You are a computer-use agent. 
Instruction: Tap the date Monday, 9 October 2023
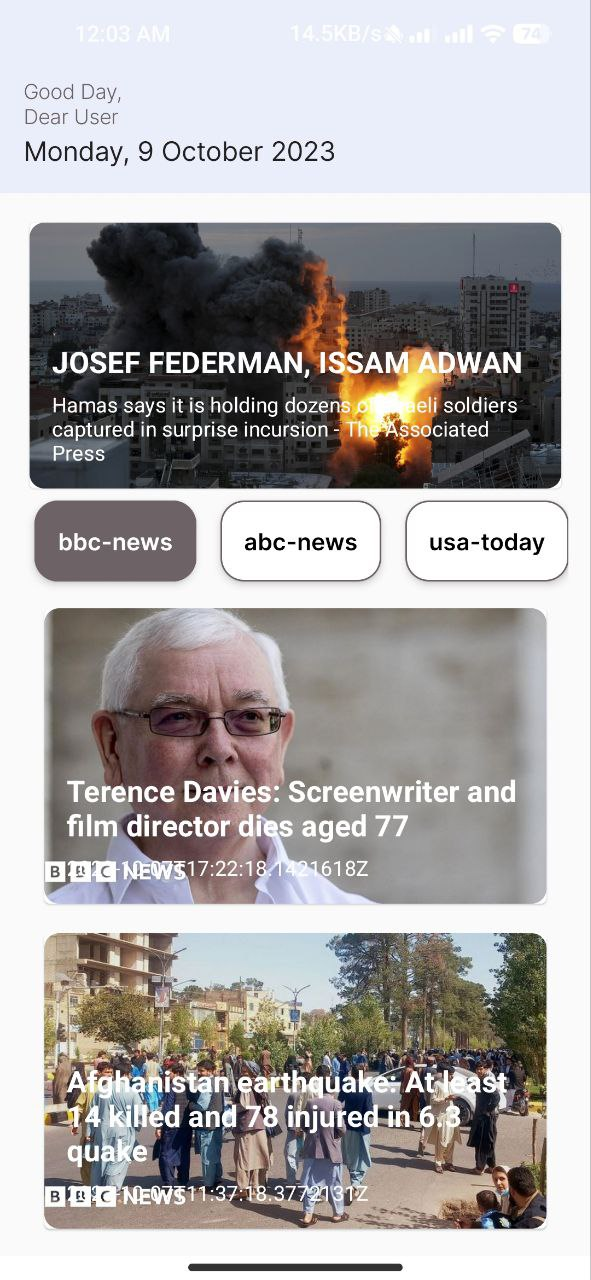[178, 152]
